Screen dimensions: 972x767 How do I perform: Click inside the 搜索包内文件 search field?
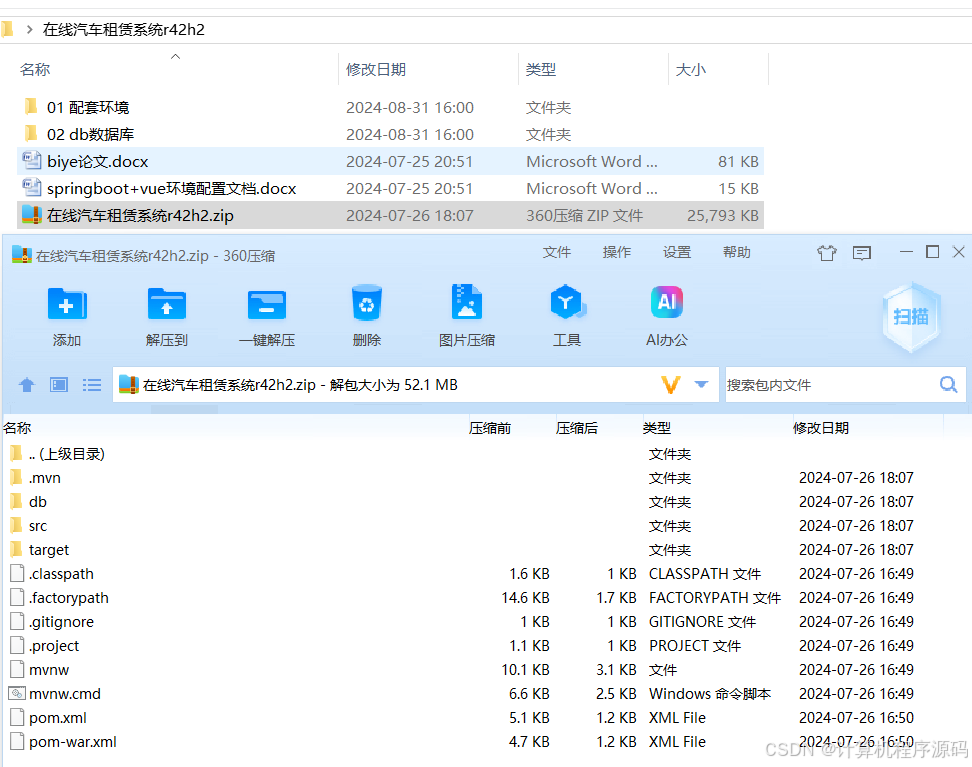point(830,384)
